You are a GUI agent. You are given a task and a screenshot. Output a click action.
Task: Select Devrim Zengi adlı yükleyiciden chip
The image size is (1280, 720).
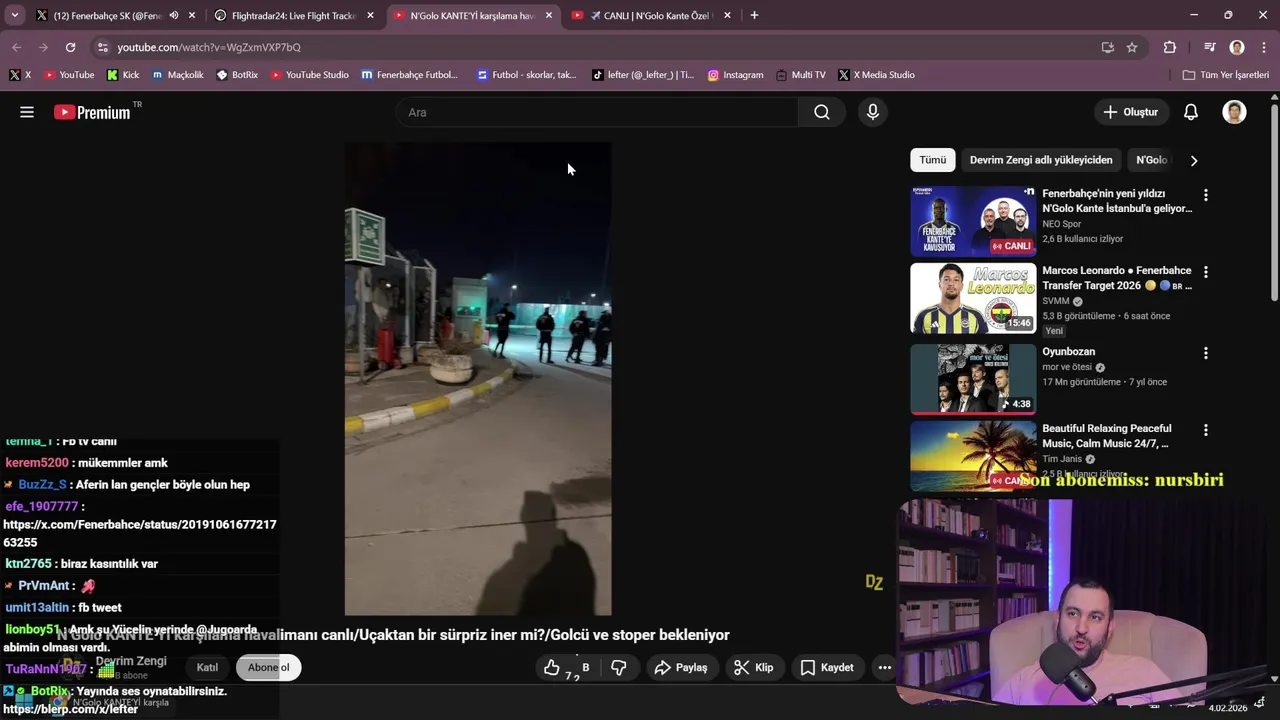[1041, 160]
